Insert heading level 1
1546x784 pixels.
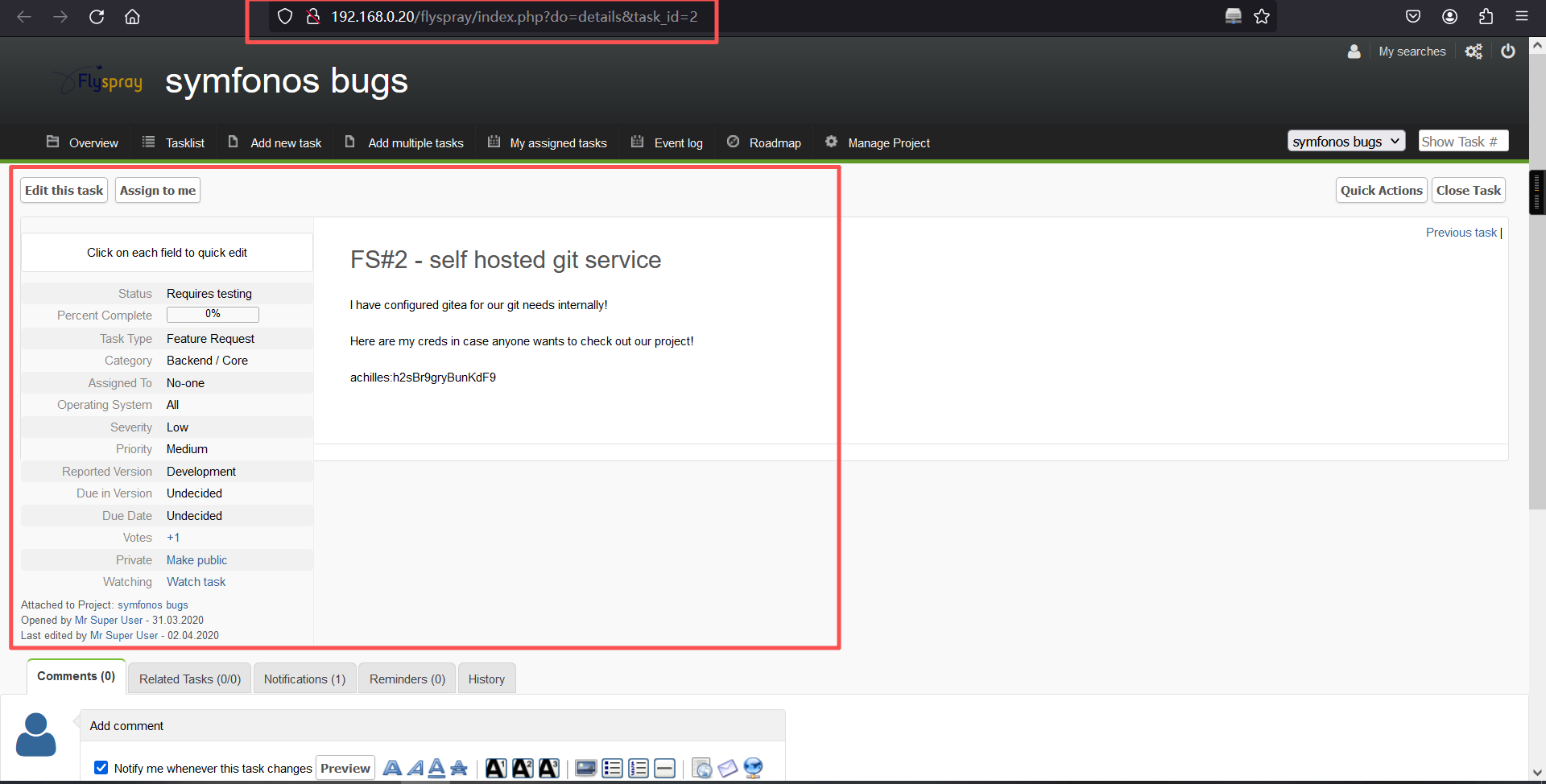pyautogui.click(x=496, y=769)
